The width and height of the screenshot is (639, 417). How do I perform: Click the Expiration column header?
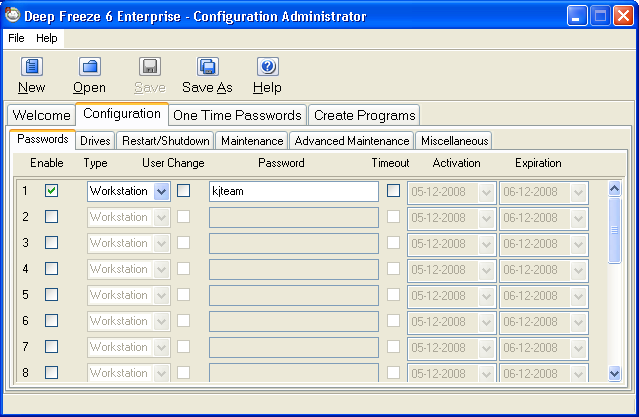[x=538, y=163]
